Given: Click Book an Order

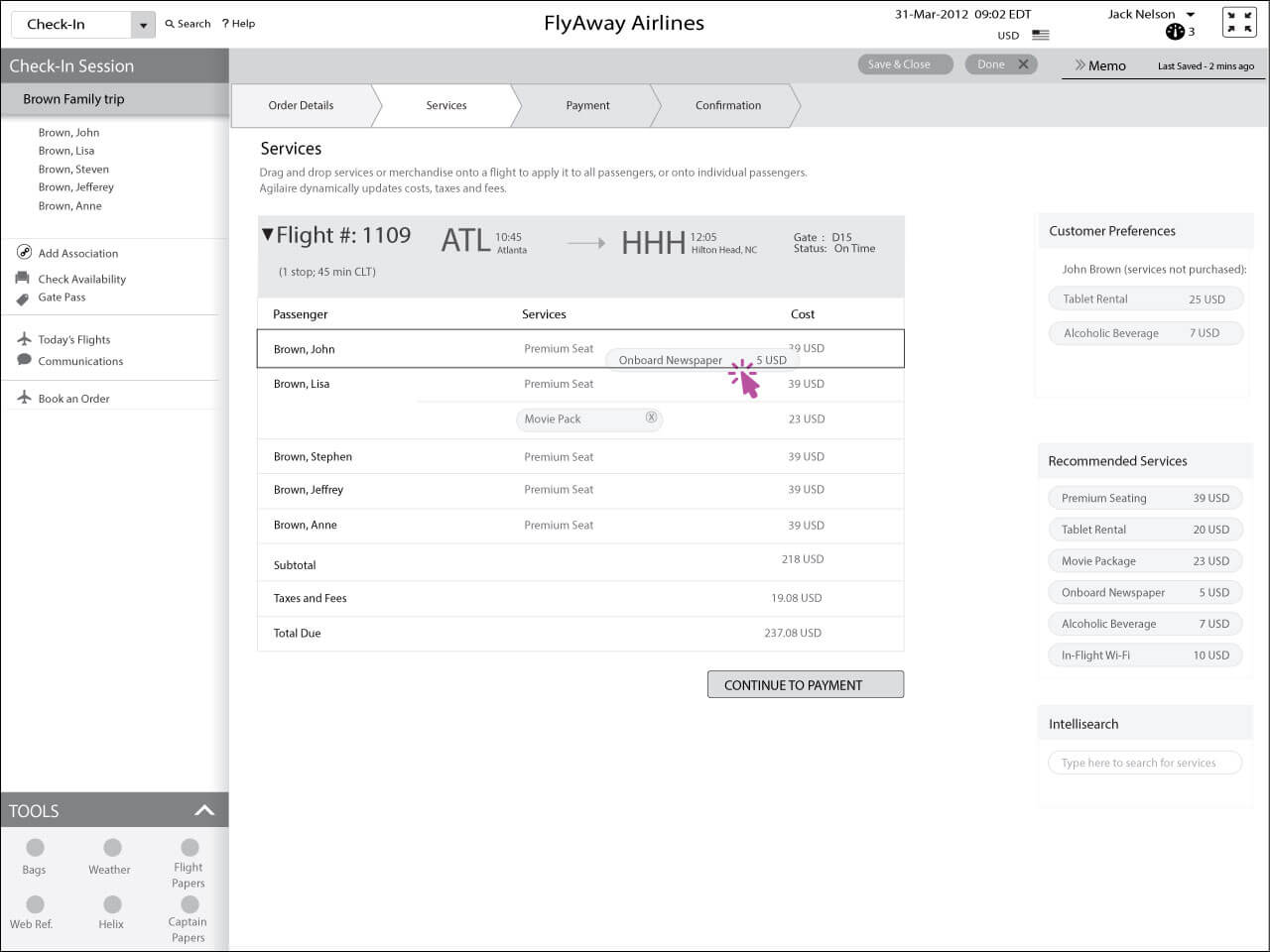Looking at the screenshot, I should 75,397.
